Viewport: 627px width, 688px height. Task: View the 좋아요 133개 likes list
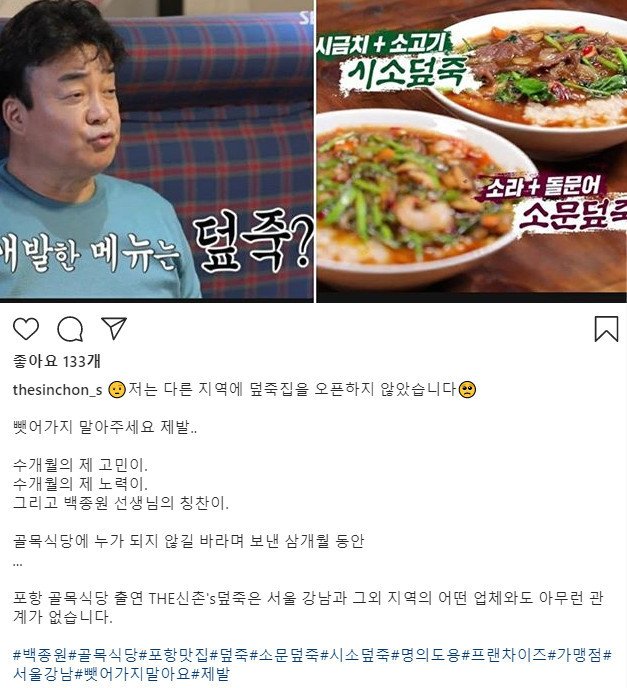(57, 362)
